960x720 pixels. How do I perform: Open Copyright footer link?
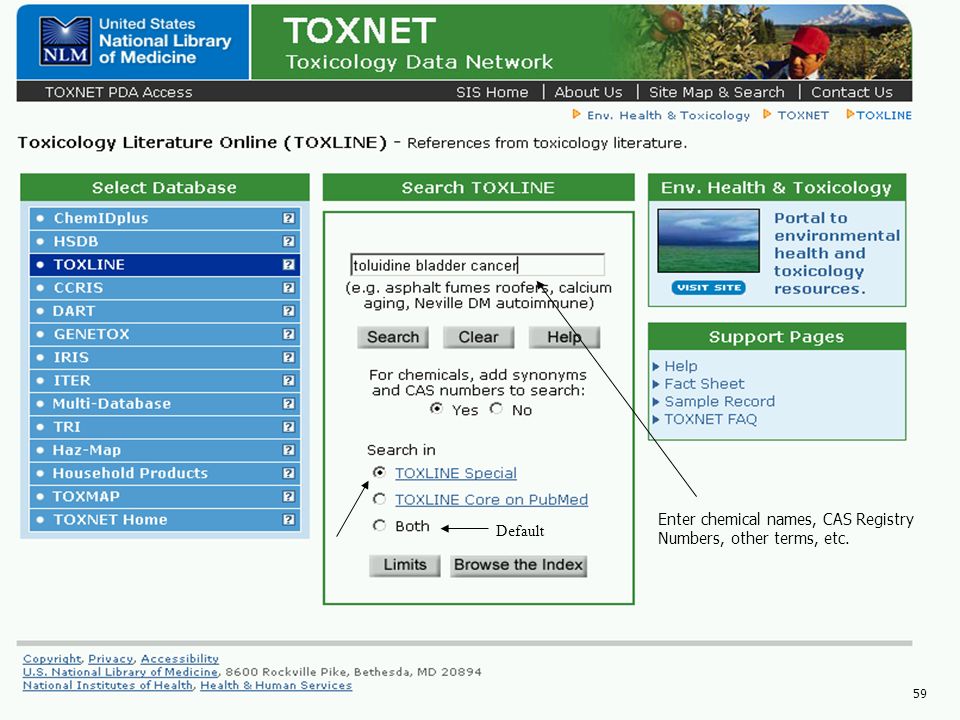(52, 659)
